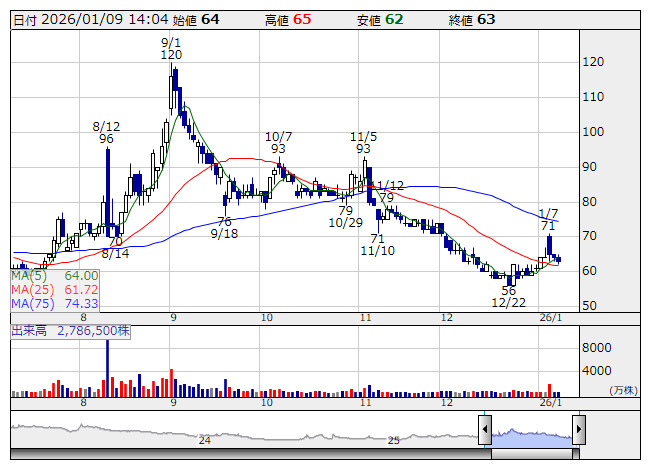Click the 日付 date and time header

tap(87, 19)
